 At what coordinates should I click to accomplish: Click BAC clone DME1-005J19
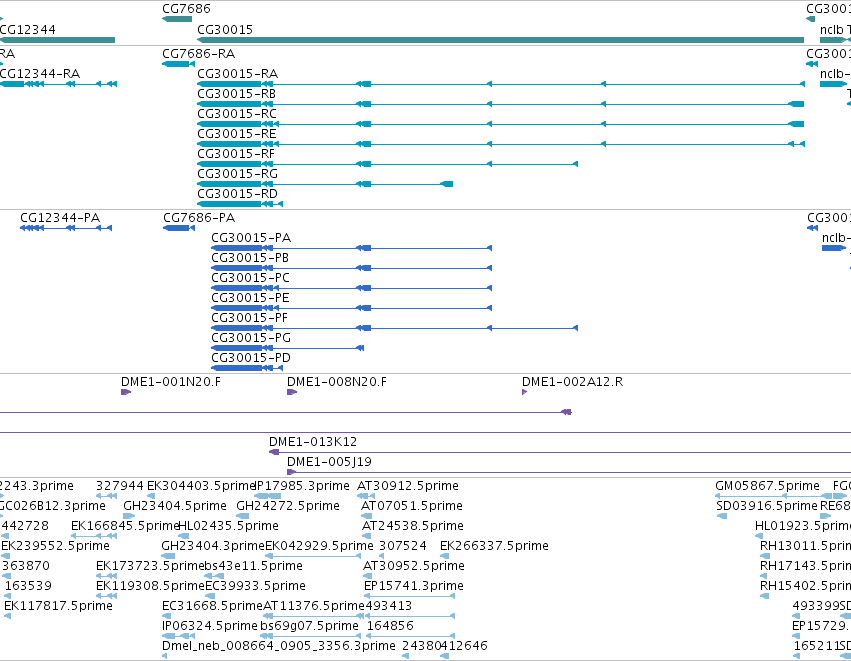coord(329,462)
